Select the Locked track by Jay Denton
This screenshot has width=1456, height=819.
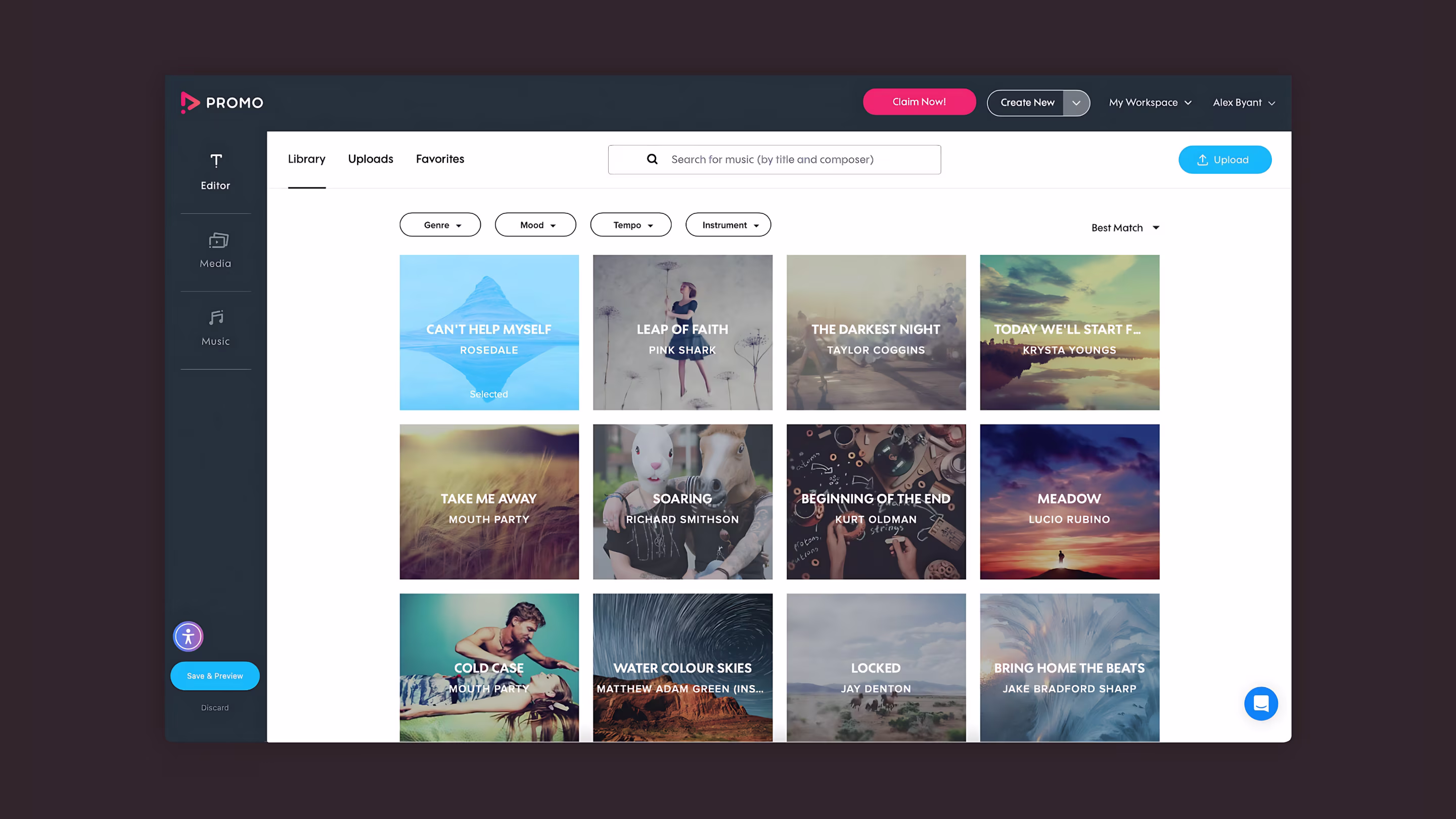click(x=876, y=667)
